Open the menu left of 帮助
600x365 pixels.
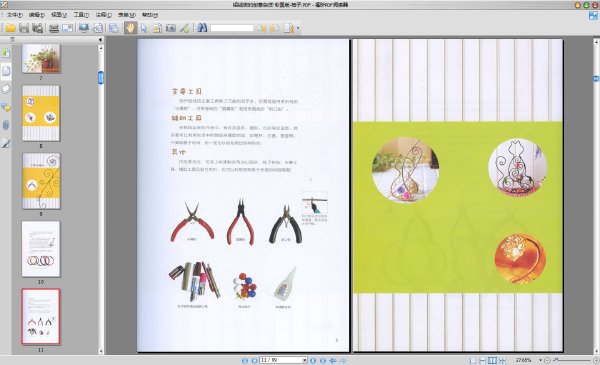(x=126, y=15)
